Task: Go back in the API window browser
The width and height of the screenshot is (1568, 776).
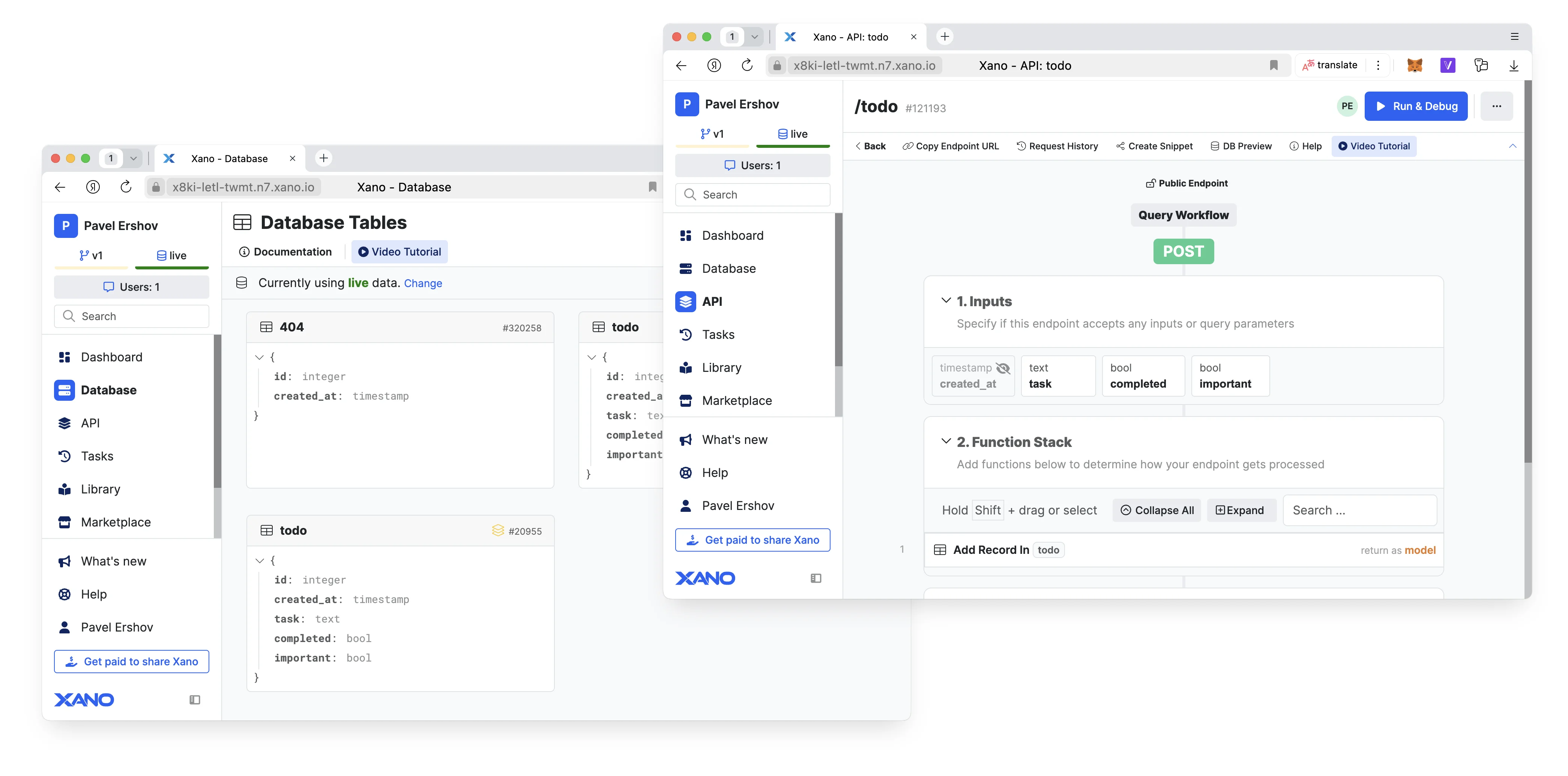Action: point(681,65)
